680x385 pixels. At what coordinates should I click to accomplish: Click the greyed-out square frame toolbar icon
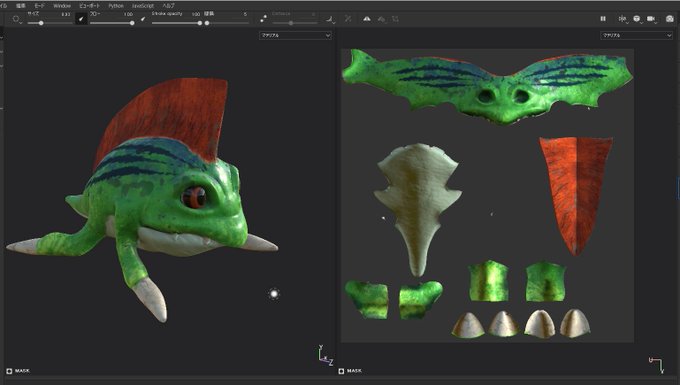395,19
